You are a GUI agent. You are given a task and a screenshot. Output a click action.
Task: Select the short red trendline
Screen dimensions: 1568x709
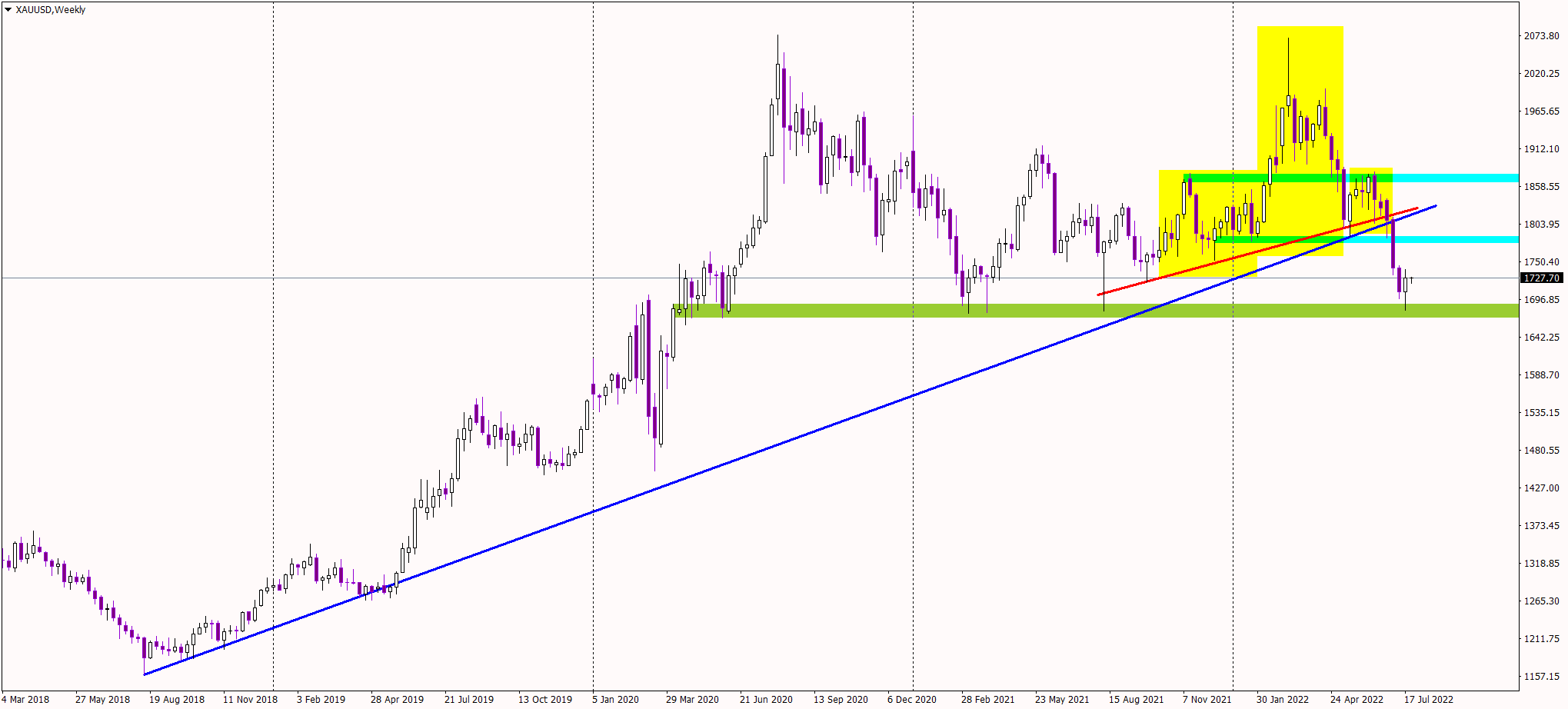pyautogui.click(x=1257, y=251)
